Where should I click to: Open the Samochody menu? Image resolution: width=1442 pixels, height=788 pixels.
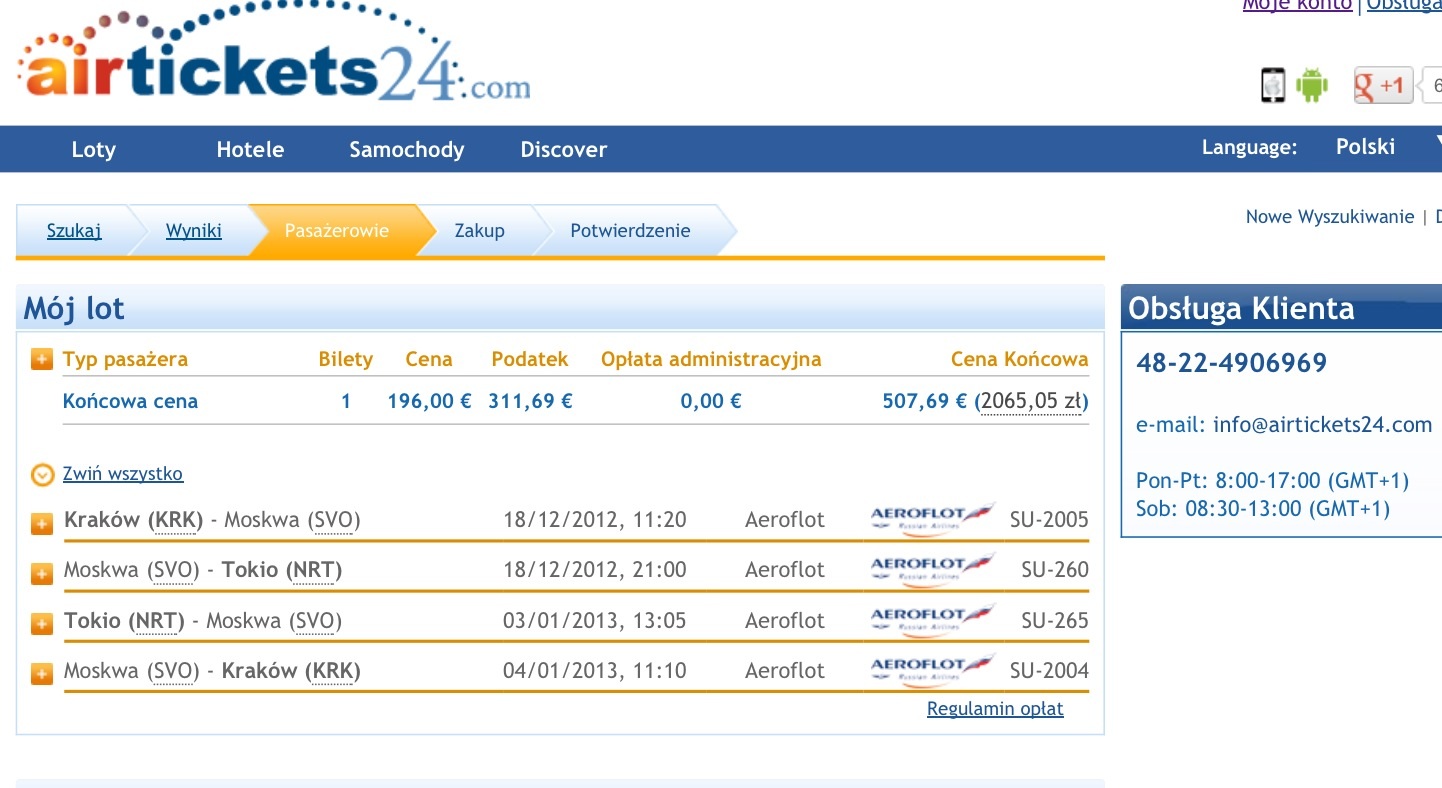click(x=407, y=149)
